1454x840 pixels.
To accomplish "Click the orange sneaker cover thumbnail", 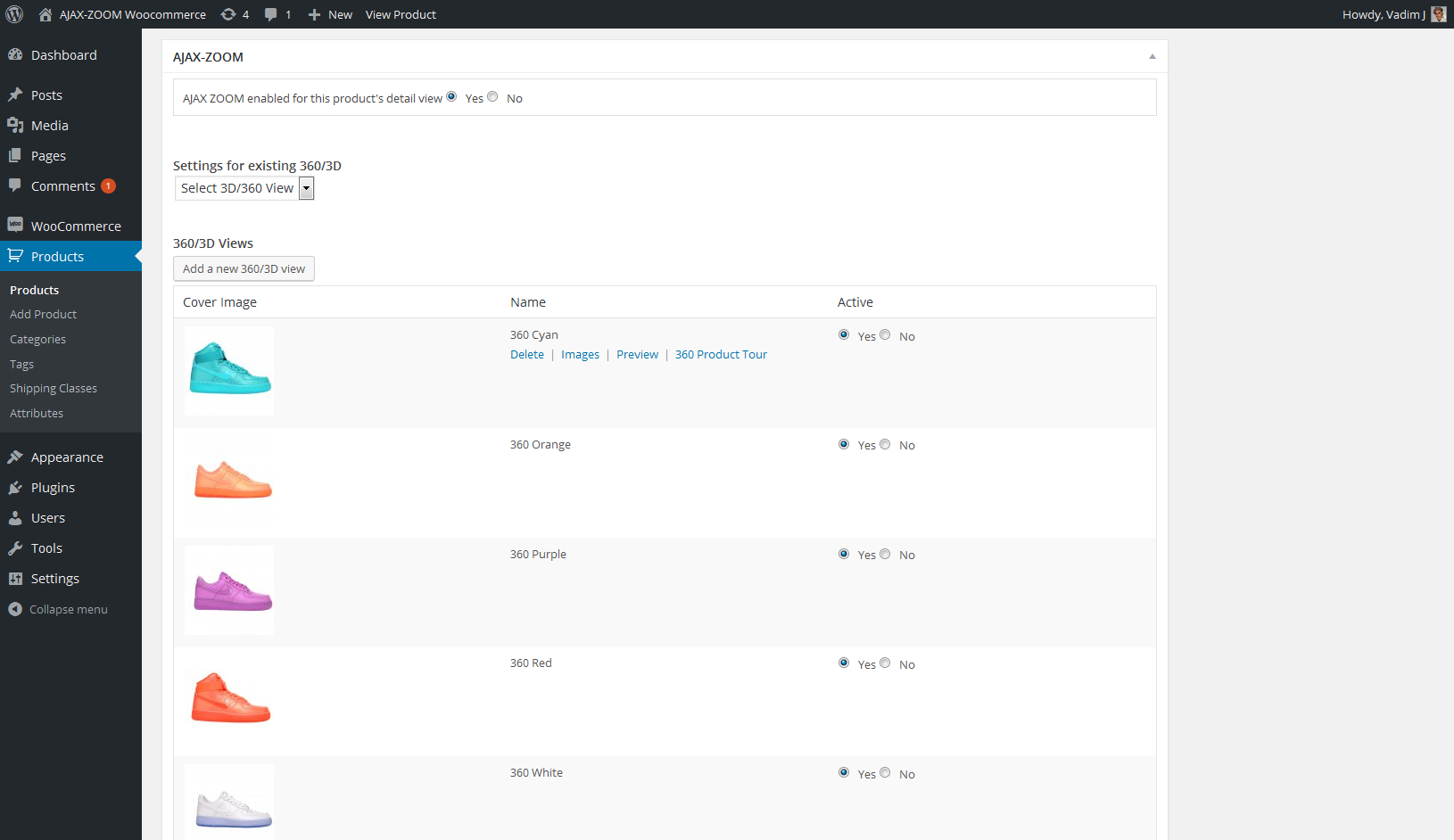I will pos(229,481).
